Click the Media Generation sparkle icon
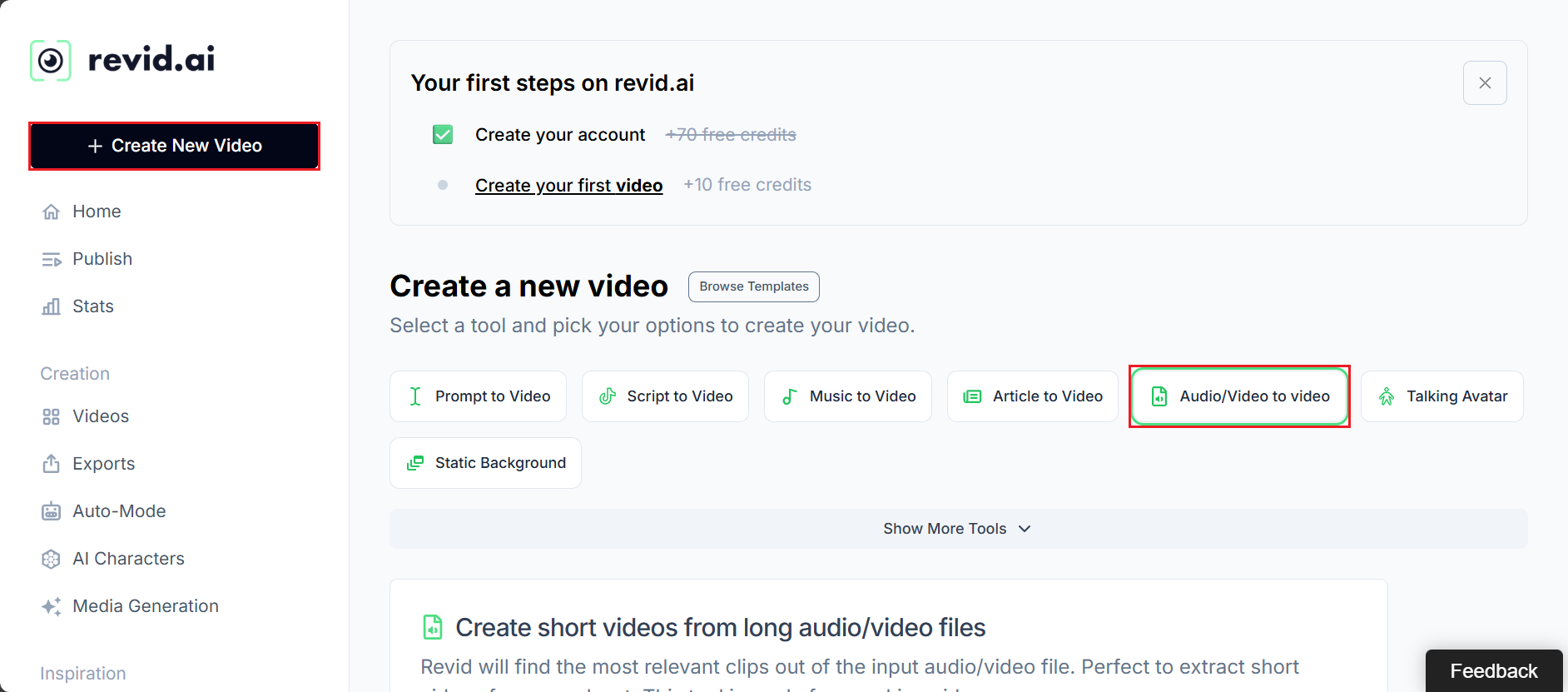Image resolution: width=1568 pixels, height=692 pixels. (51, 606)
